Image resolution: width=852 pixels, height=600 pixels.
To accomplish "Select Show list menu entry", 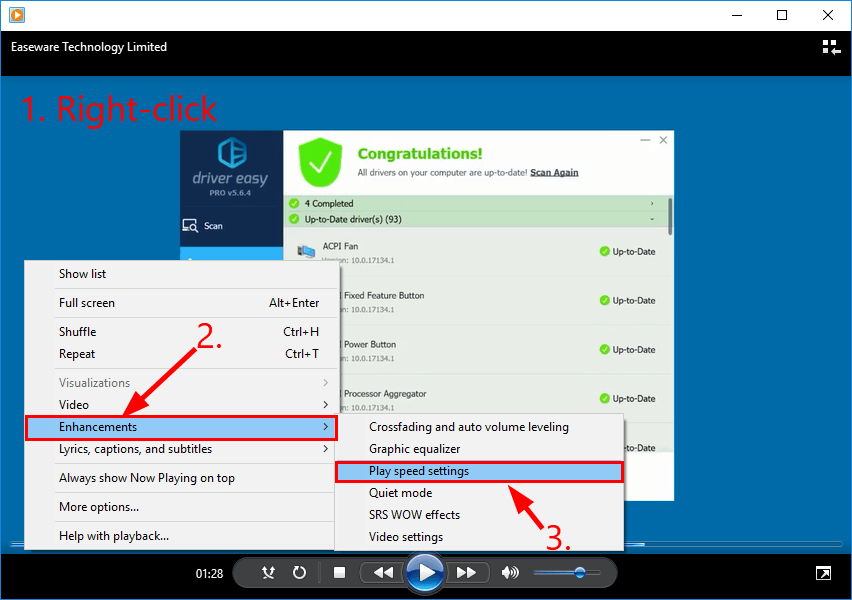I will 181,274.
